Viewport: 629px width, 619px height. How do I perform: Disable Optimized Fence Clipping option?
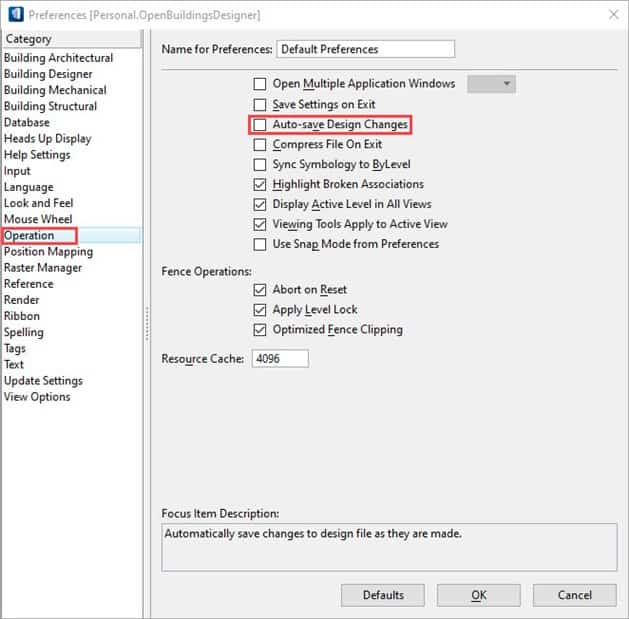point(260,330)
